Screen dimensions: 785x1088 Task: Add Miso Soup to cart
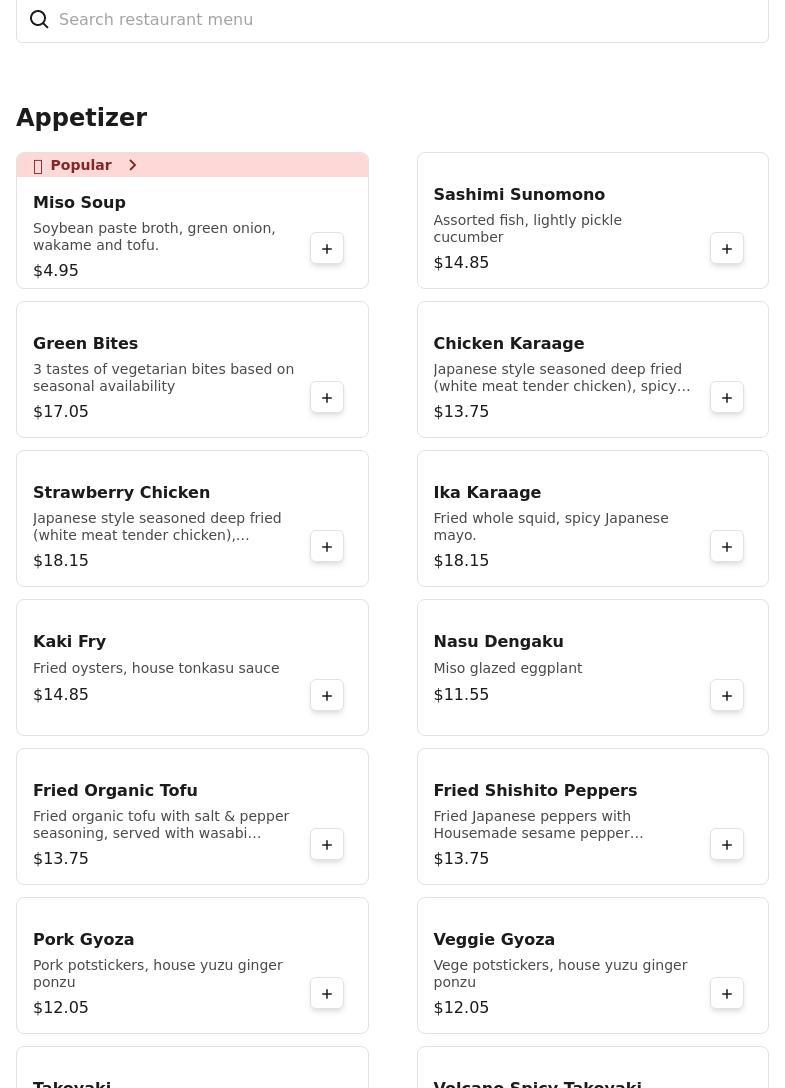pos(327,249)
